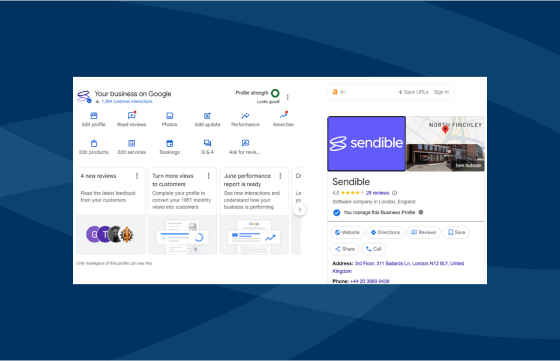Open the 28 reviews link
Image resolution: width=560 pixels, height=361 pixels.
[x=377, y=193]
